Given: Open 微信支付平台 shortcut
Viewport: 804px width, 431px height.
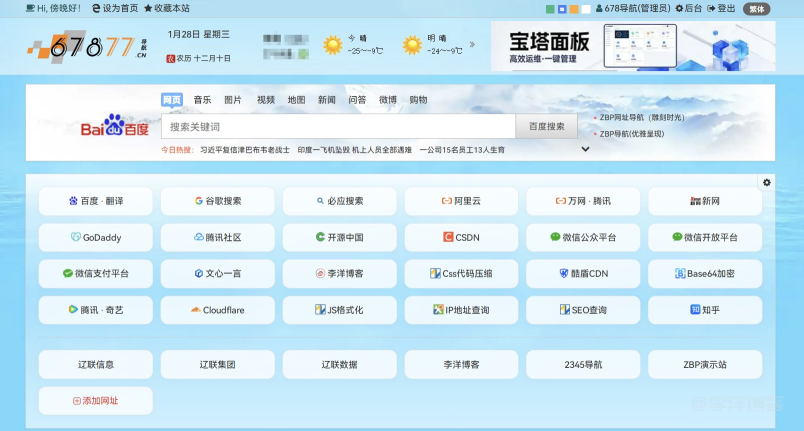Looking at the screenshot, I should [x=95, y=274].
